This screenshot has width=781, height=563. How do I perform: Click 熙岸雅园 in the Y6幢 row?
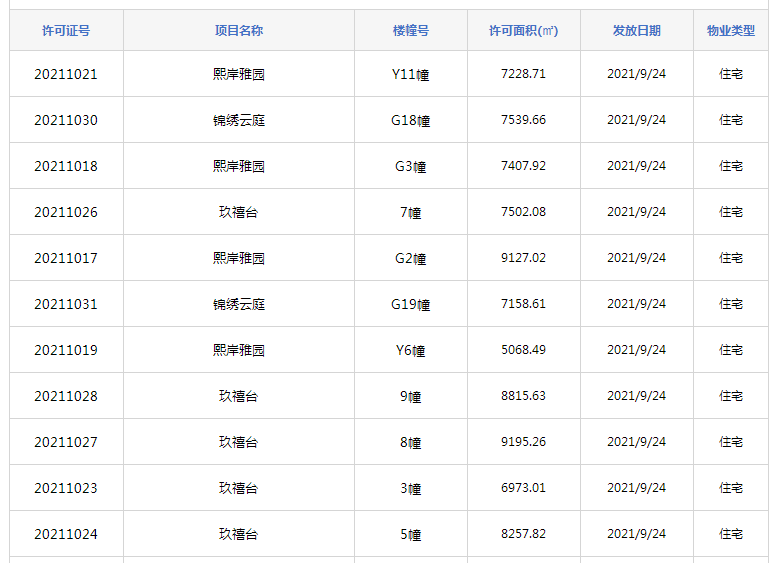pyautogui.click(x=239, y=350)
